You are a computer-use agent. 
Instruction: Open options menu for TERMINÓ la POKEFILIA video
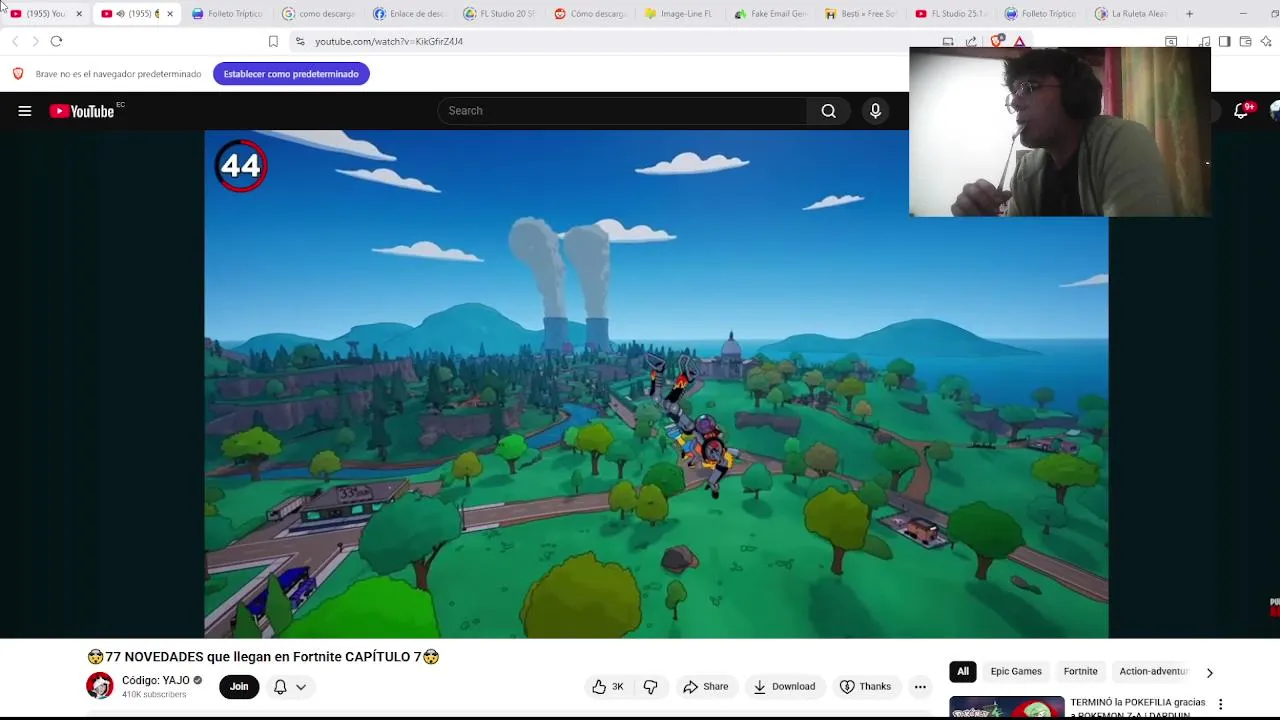point(1220,705)
